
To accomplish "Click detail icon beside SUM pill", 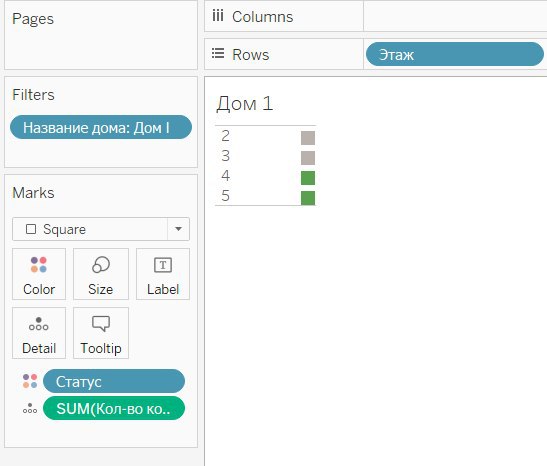I will (x=30, y=408).
